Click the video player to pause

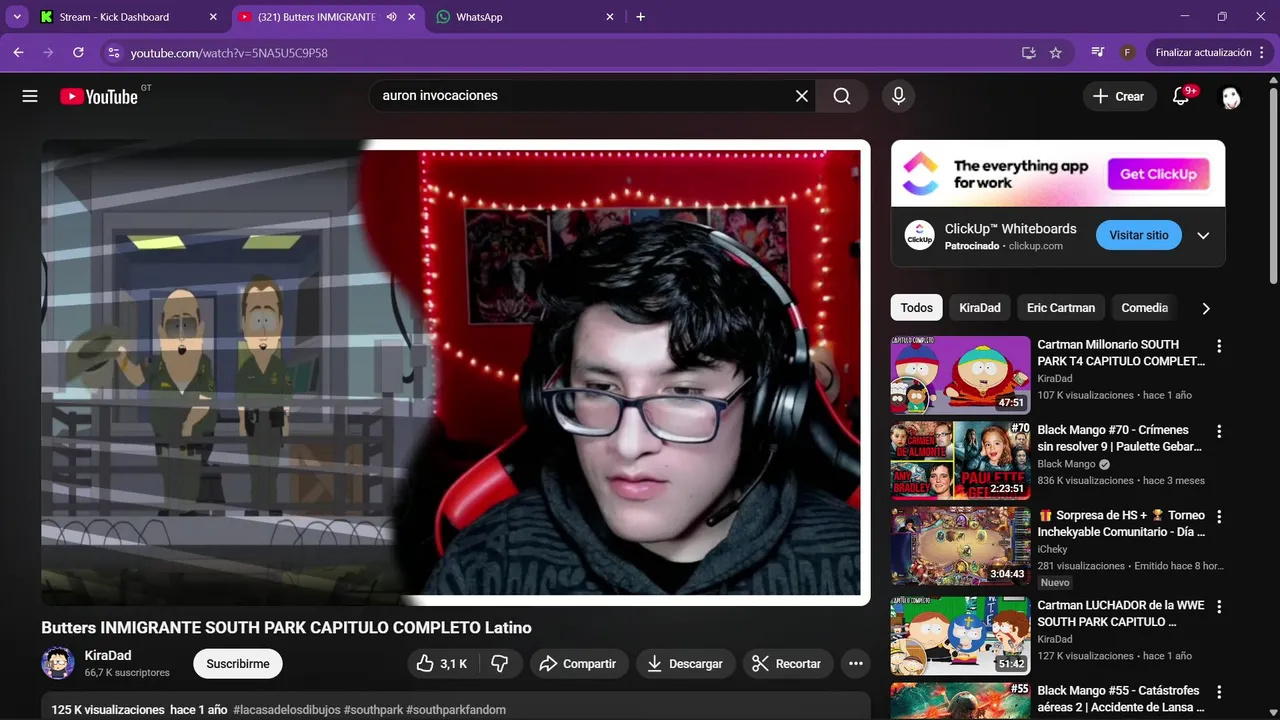[455, 372]
